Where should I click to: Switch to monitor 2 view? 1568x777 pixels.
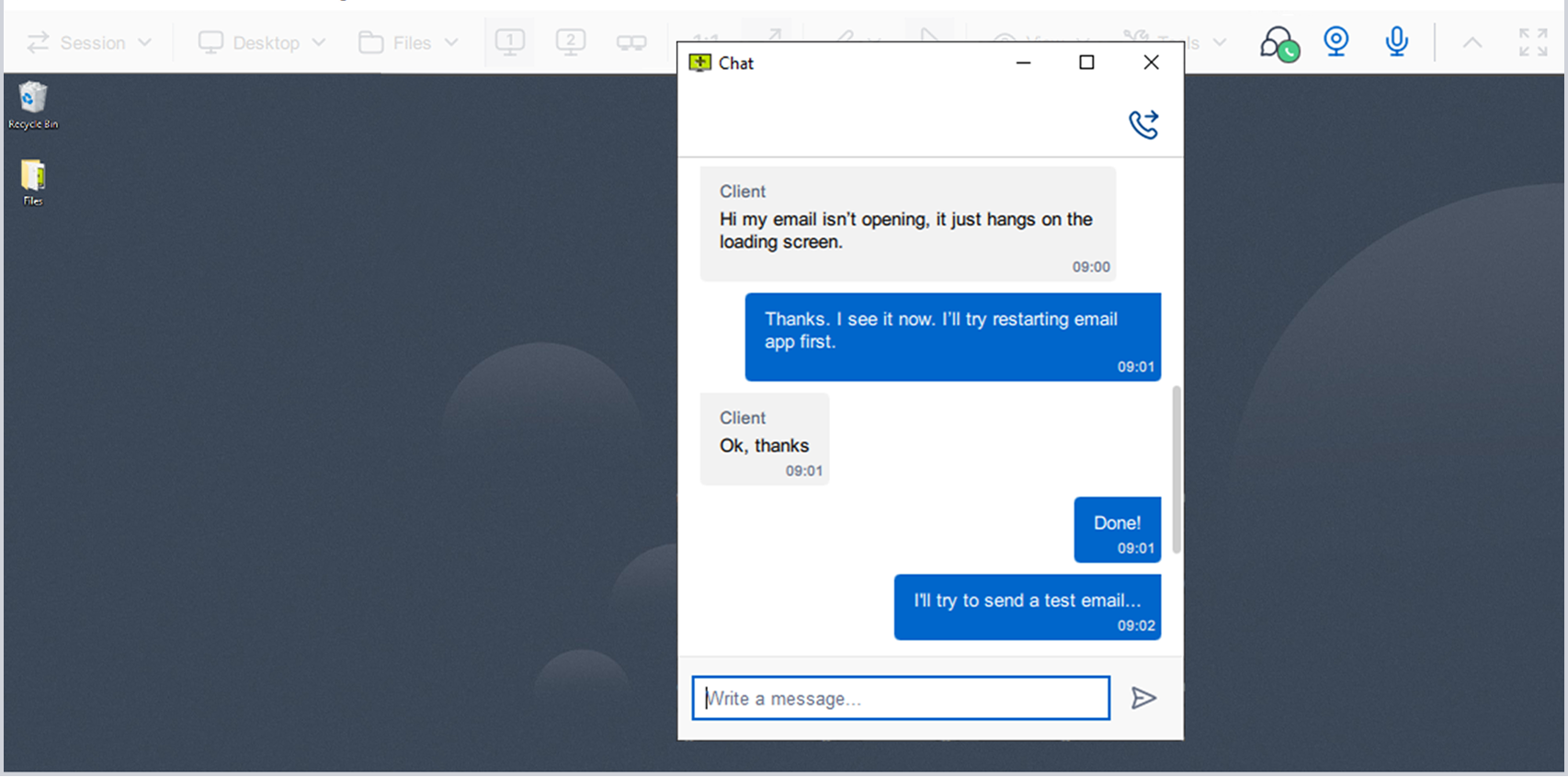point(571,42)
